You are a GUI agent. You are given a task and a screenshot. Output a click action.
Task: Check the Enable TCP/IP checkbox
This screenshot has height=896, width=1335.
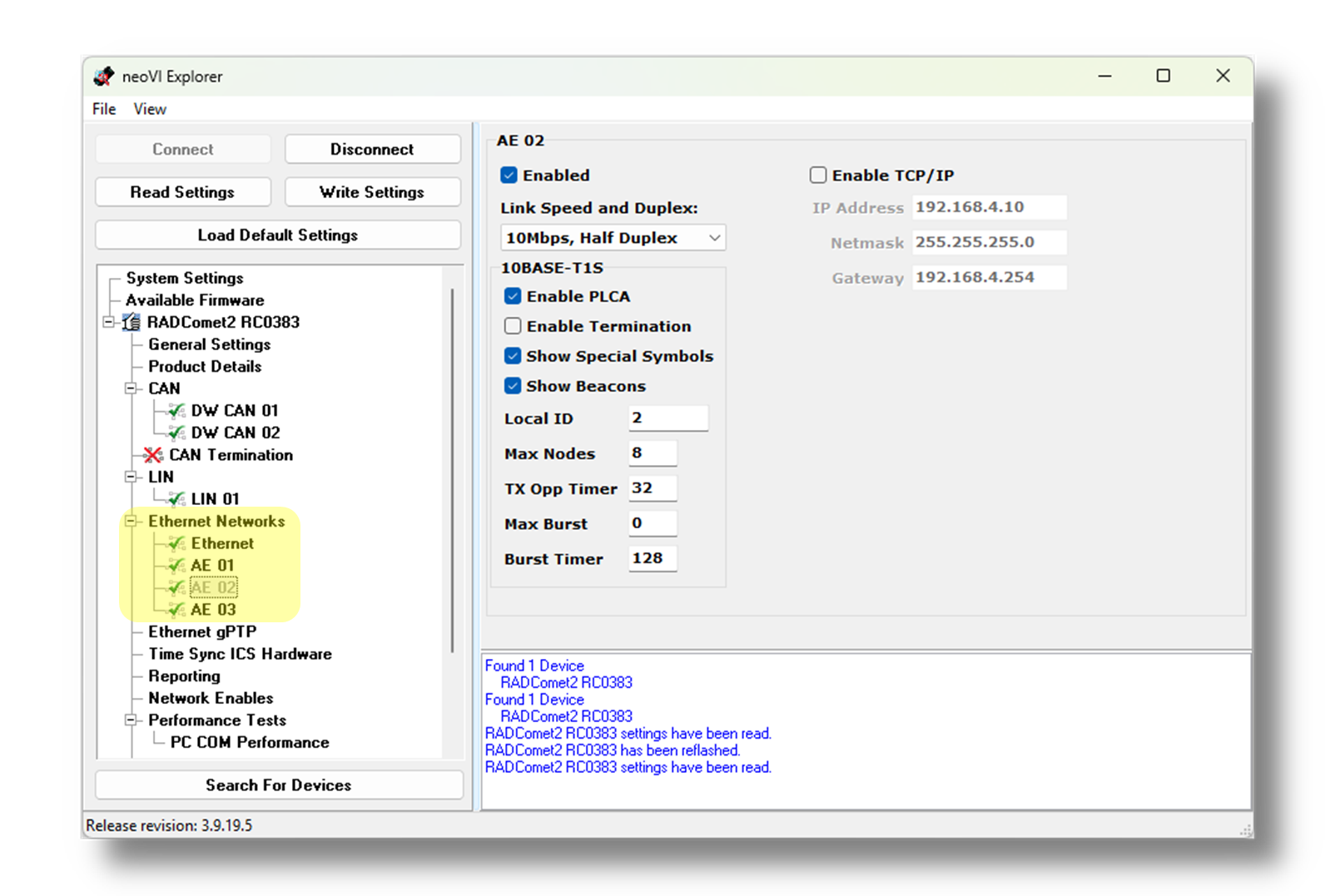coord(818,176)
